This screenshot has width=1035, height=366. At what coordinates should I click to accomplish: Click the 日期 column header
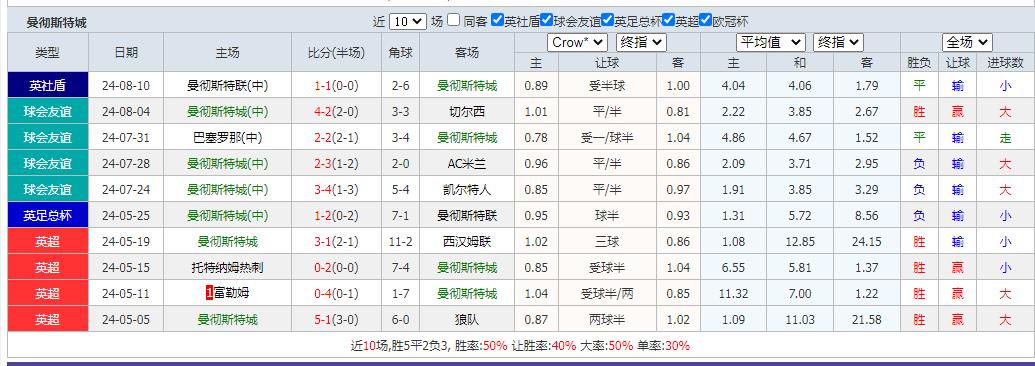(x=126, y=53)
